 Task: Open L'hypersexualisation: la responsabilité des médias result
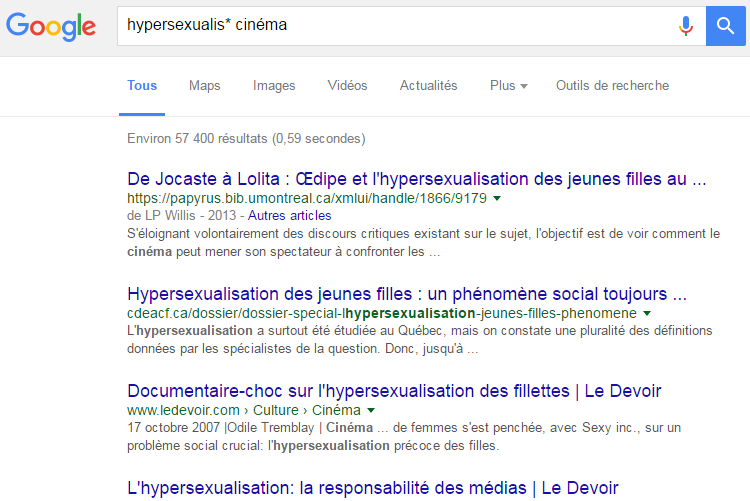click(373, 488)
